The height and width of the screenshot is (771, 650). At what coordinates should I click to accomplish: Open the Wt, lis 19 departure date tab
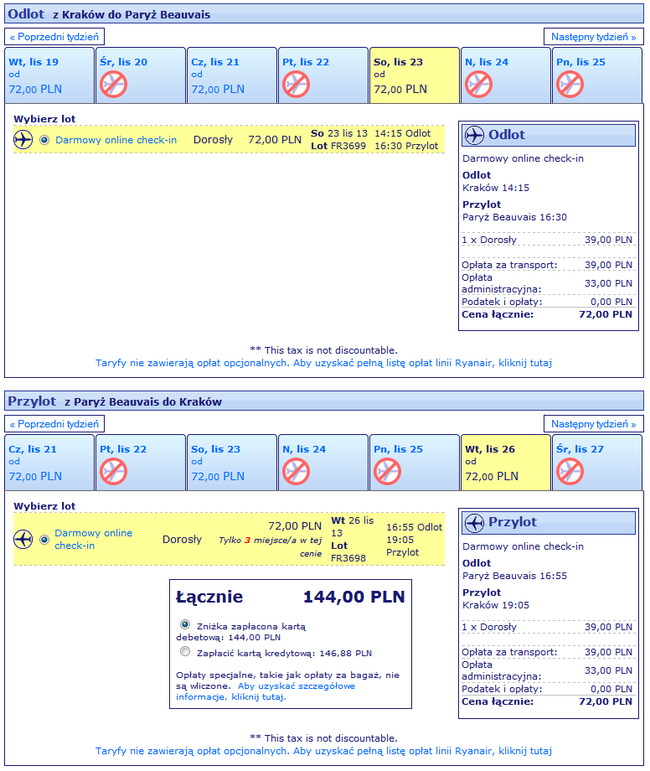(x=50, y=75)
